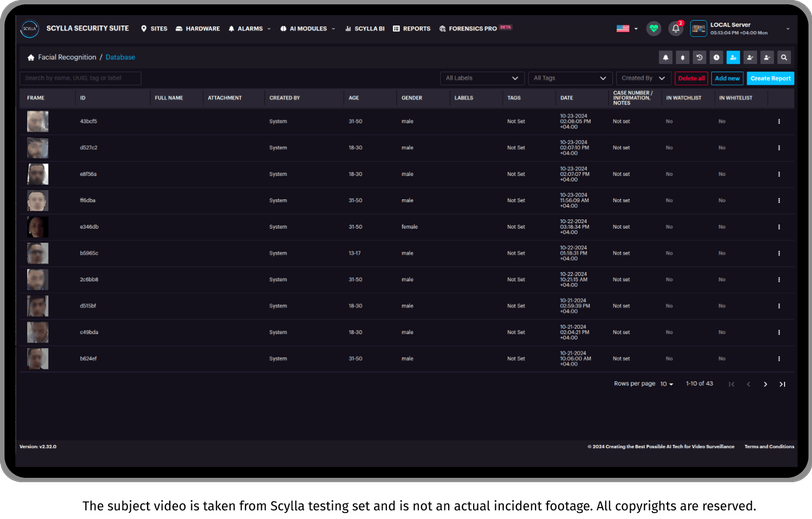812x519 pixels.
Task: Go to Facial Recognition breadcrumb
Action: [x=67, y=57]
